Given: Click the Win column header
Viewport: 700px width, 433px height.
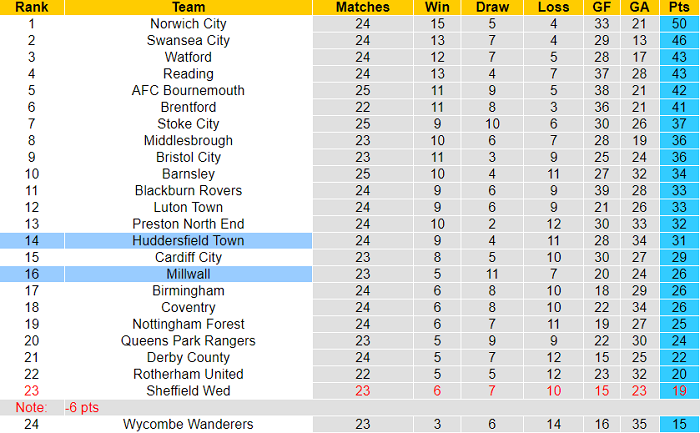Looking at the screenshot, I should pyautogui.click(x=437, y=7).
